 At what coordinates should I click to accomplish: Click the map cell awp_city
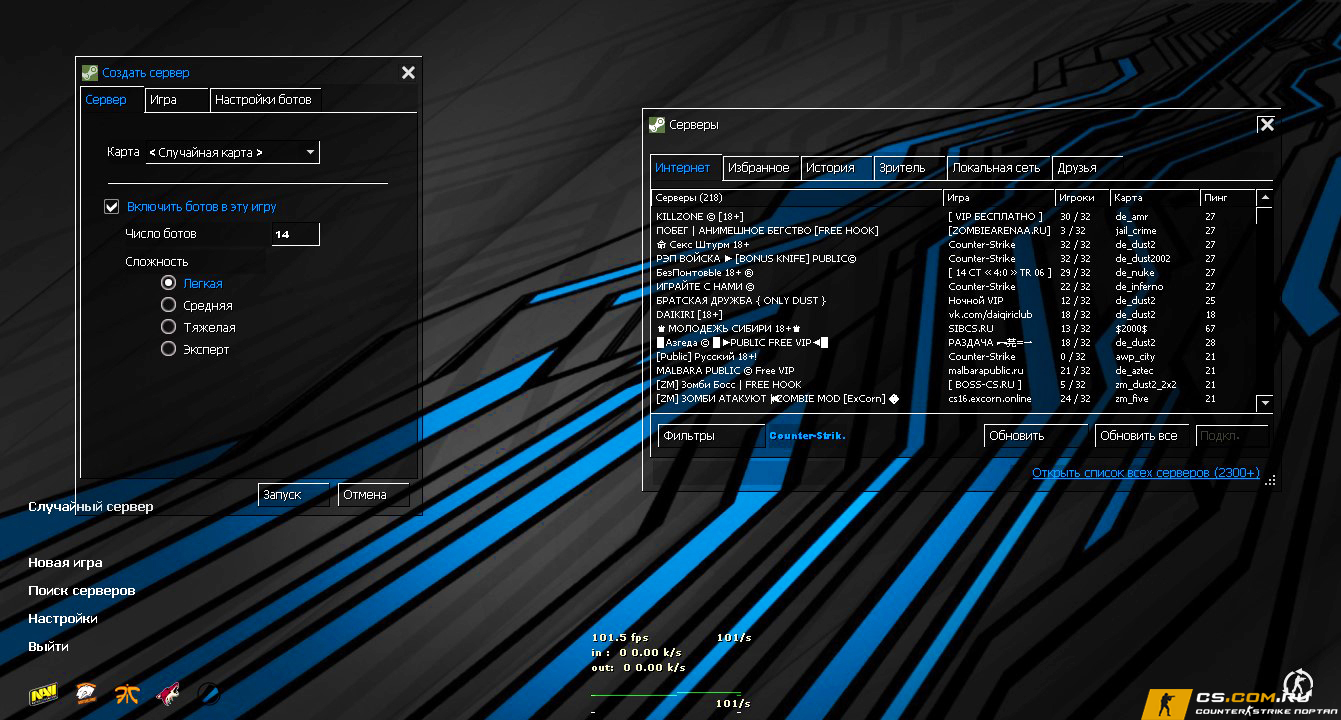point(1135,357)
